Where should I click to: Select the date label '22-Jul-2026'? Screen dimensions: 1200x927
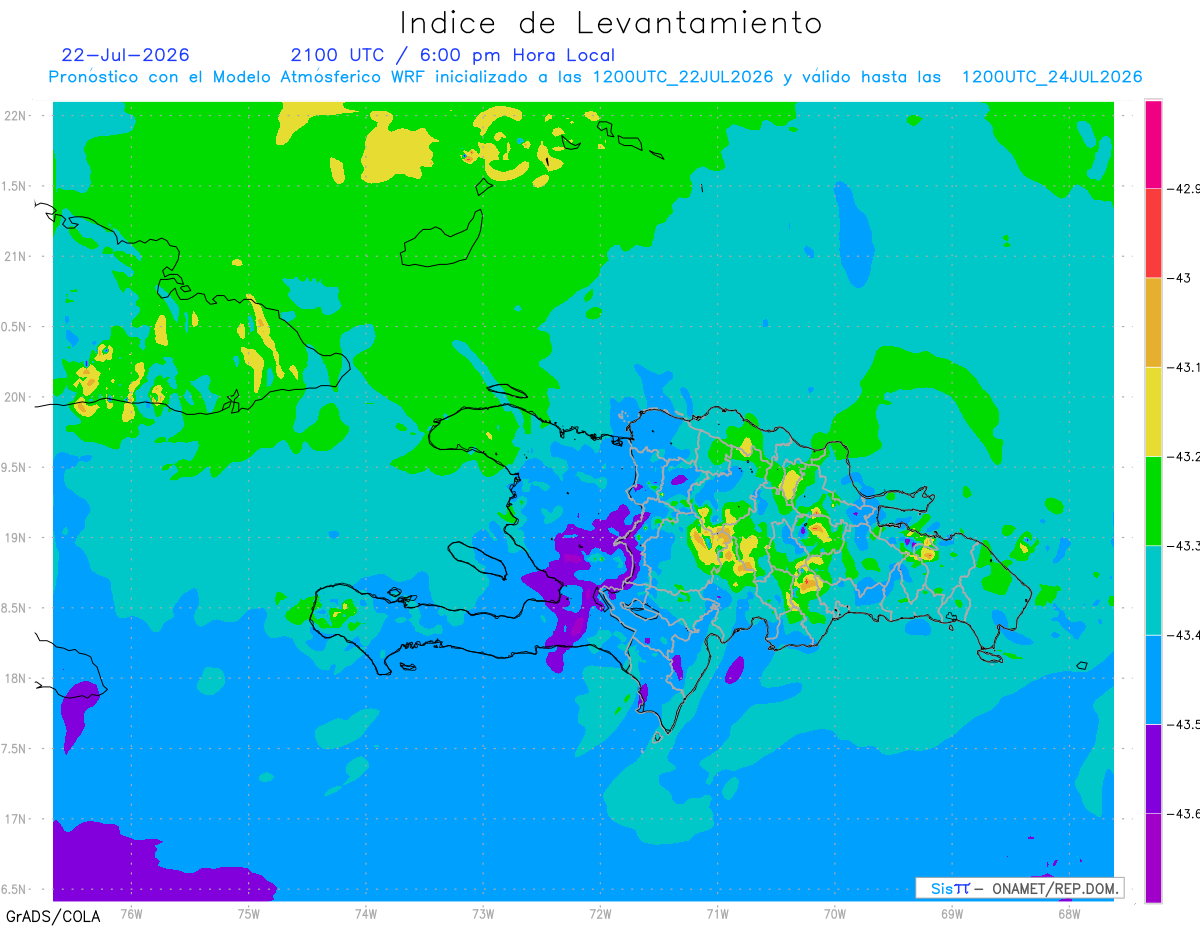125,55
